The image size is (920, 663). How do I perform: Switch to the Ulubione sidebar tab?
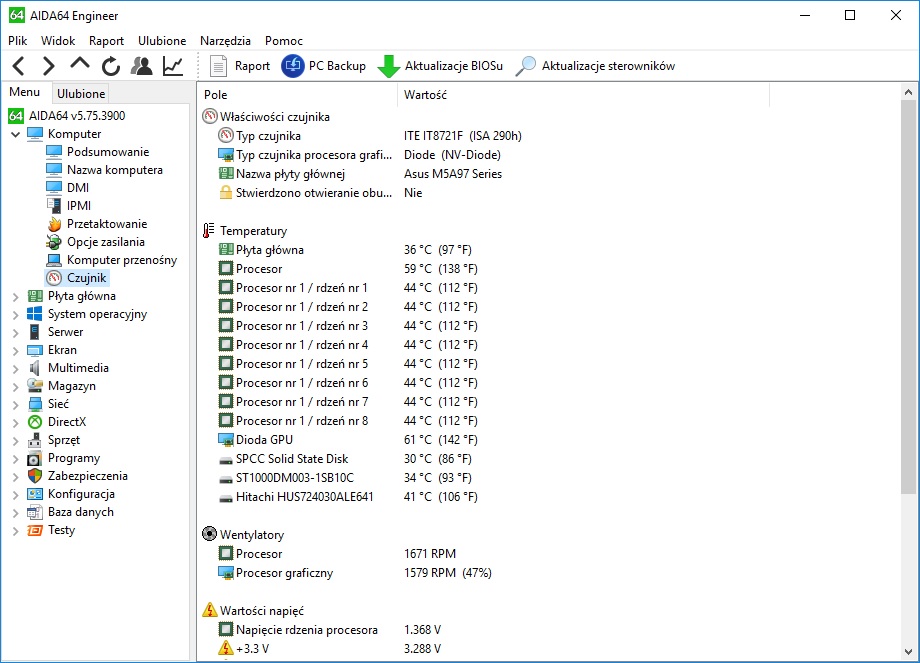pyautogui.click(x=81, y=94)
